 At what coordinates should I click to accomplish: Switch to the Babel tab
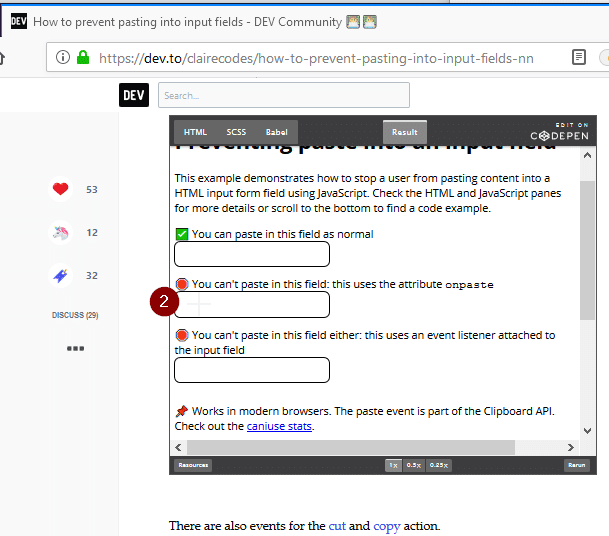pos(277,132)
